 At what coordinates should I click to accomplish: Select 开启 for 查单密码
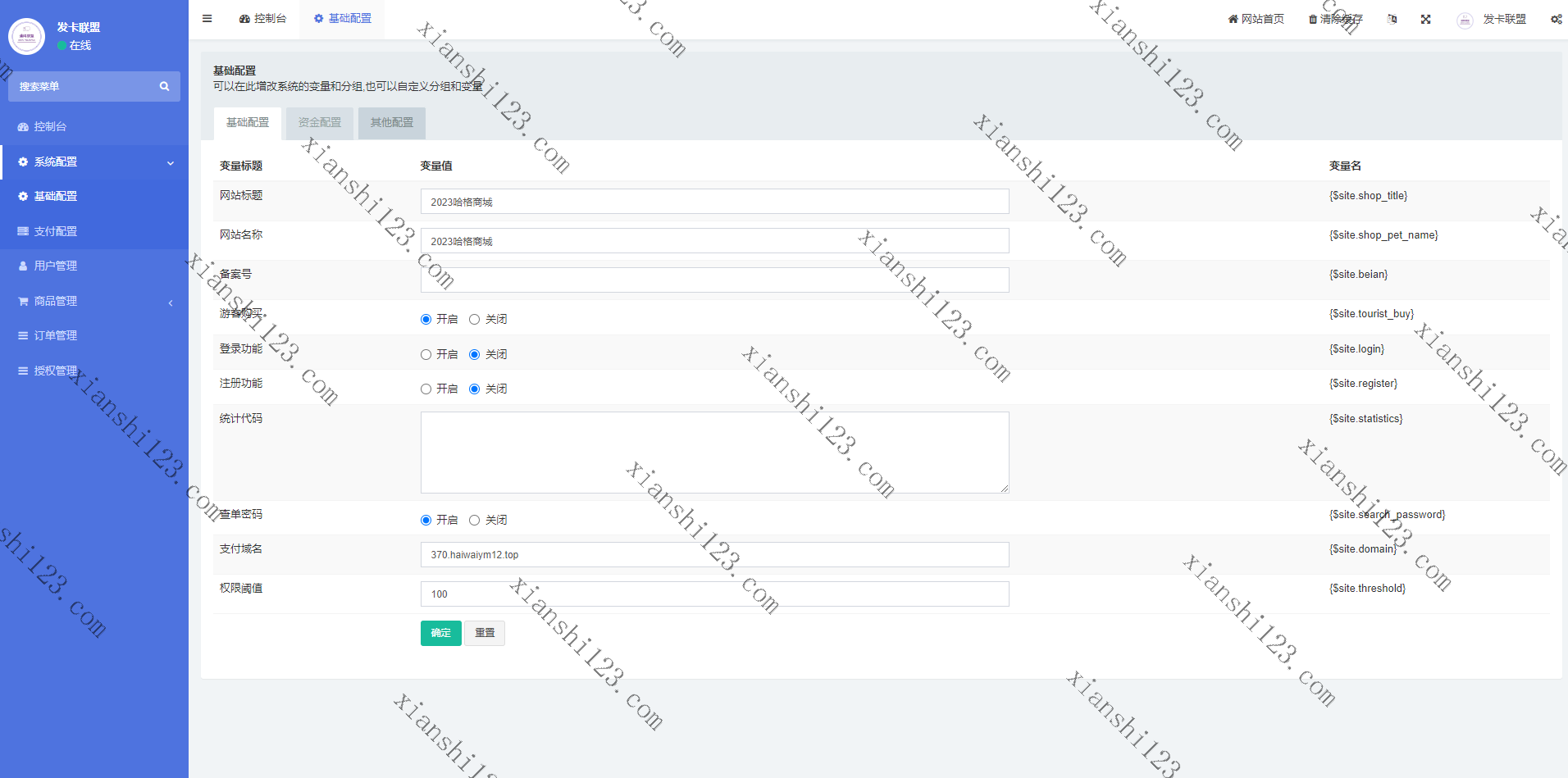coord(426,520)
